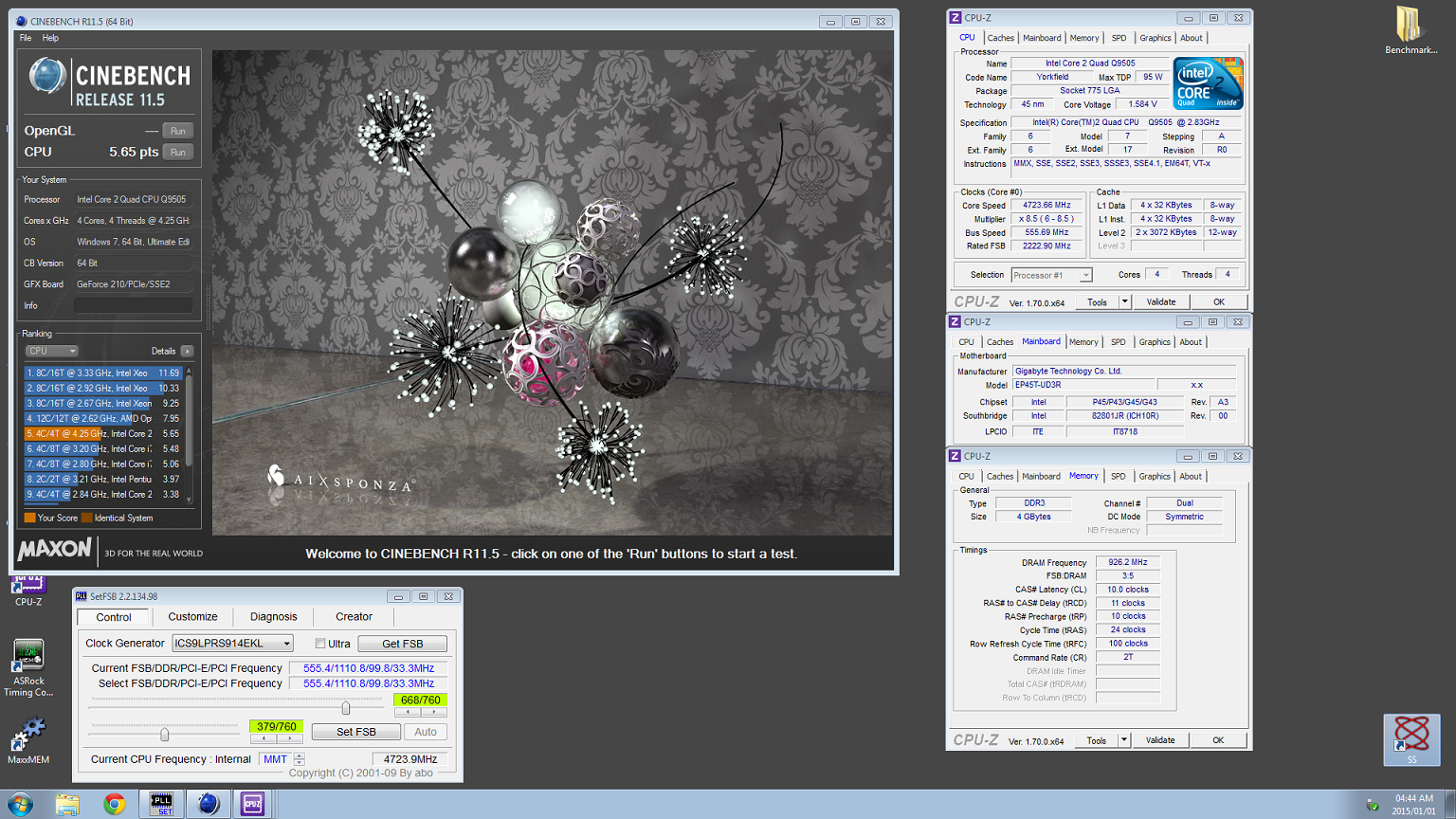Click Tools button in the CPU-Z CPU window
Viewport: 1456px width, 819px height.
click(1097, 302)
